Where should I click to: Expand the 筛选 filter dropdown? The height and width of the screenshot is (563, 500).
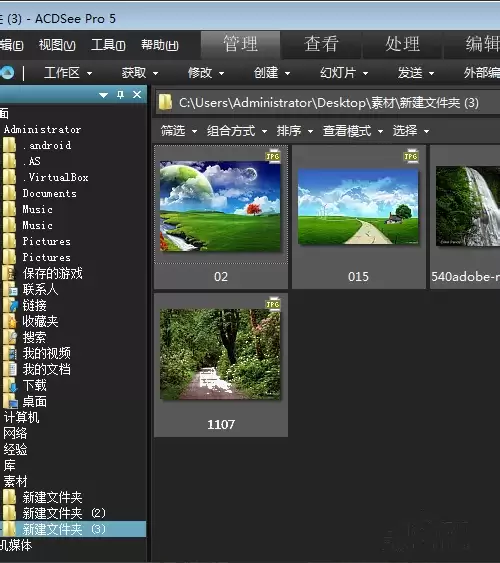click(x=179, y=131)
